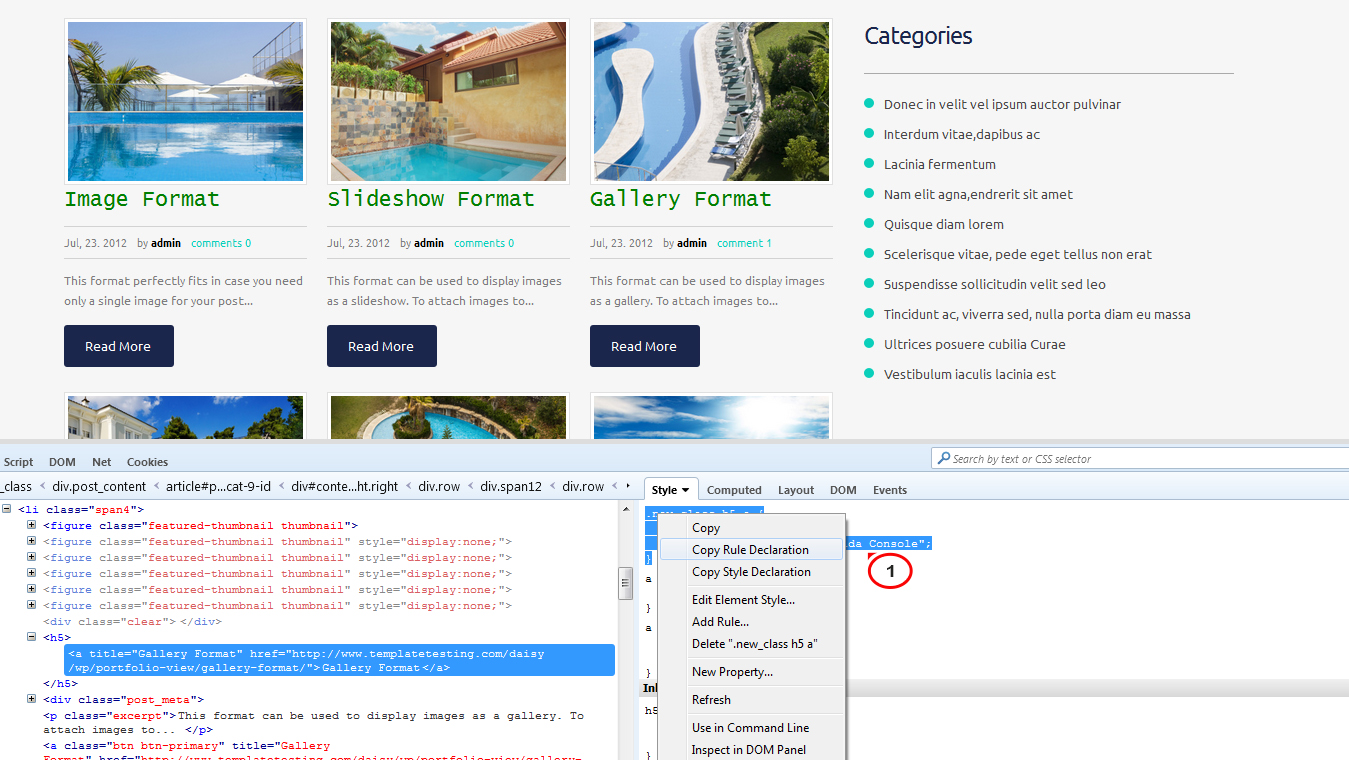The image size is (1349, 760).
Task: Collapse the li class span4 node
Action: (x=7, y=509)
